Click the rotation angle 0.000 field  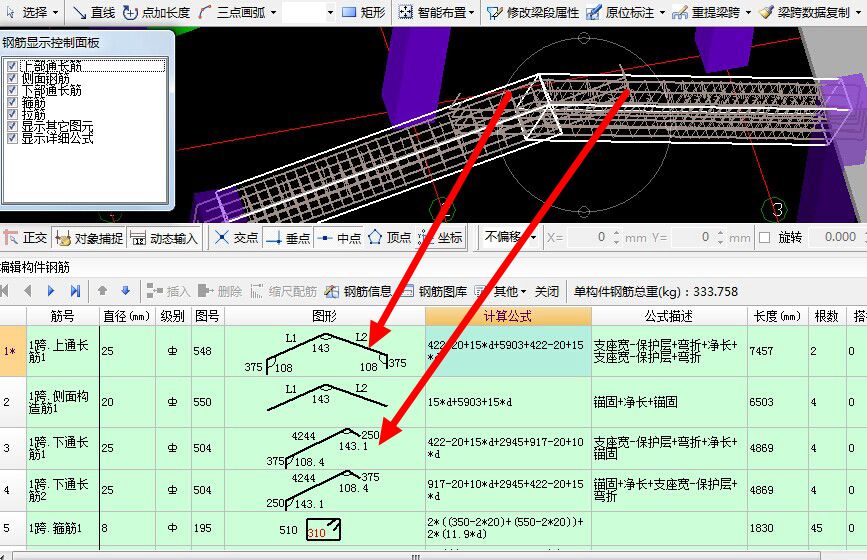[838, 238]
